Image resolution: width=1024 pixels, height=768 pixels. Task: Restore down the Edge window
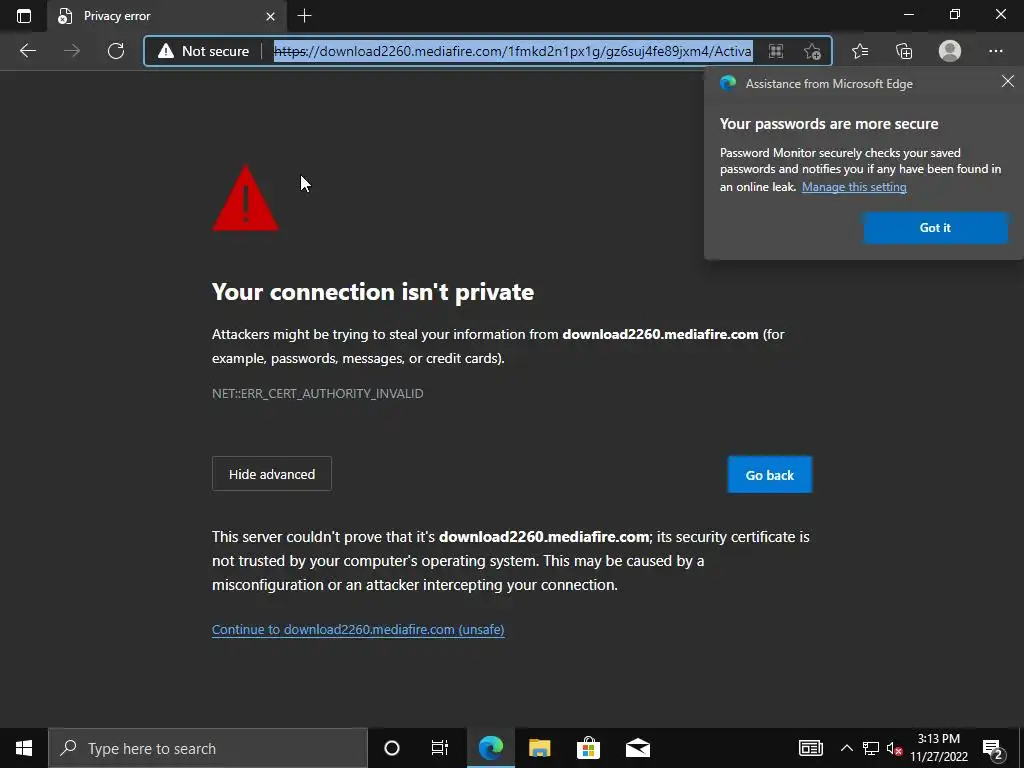coord(955,14)
